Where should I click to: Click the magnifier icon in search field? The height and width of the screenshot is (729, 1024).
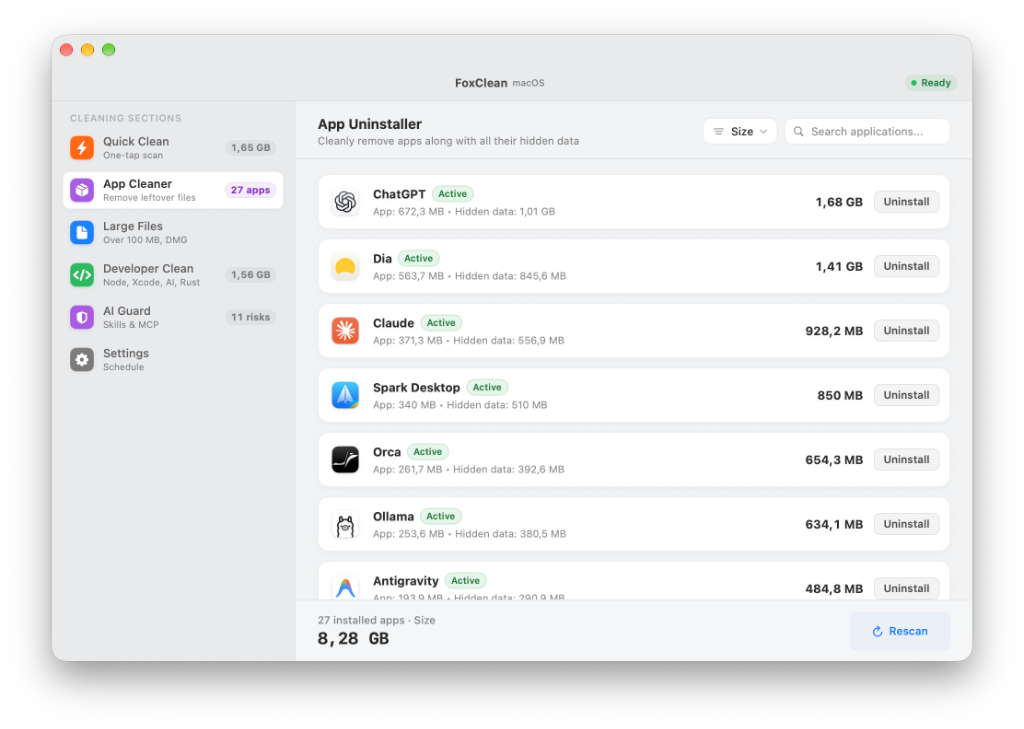click(798, 131)
